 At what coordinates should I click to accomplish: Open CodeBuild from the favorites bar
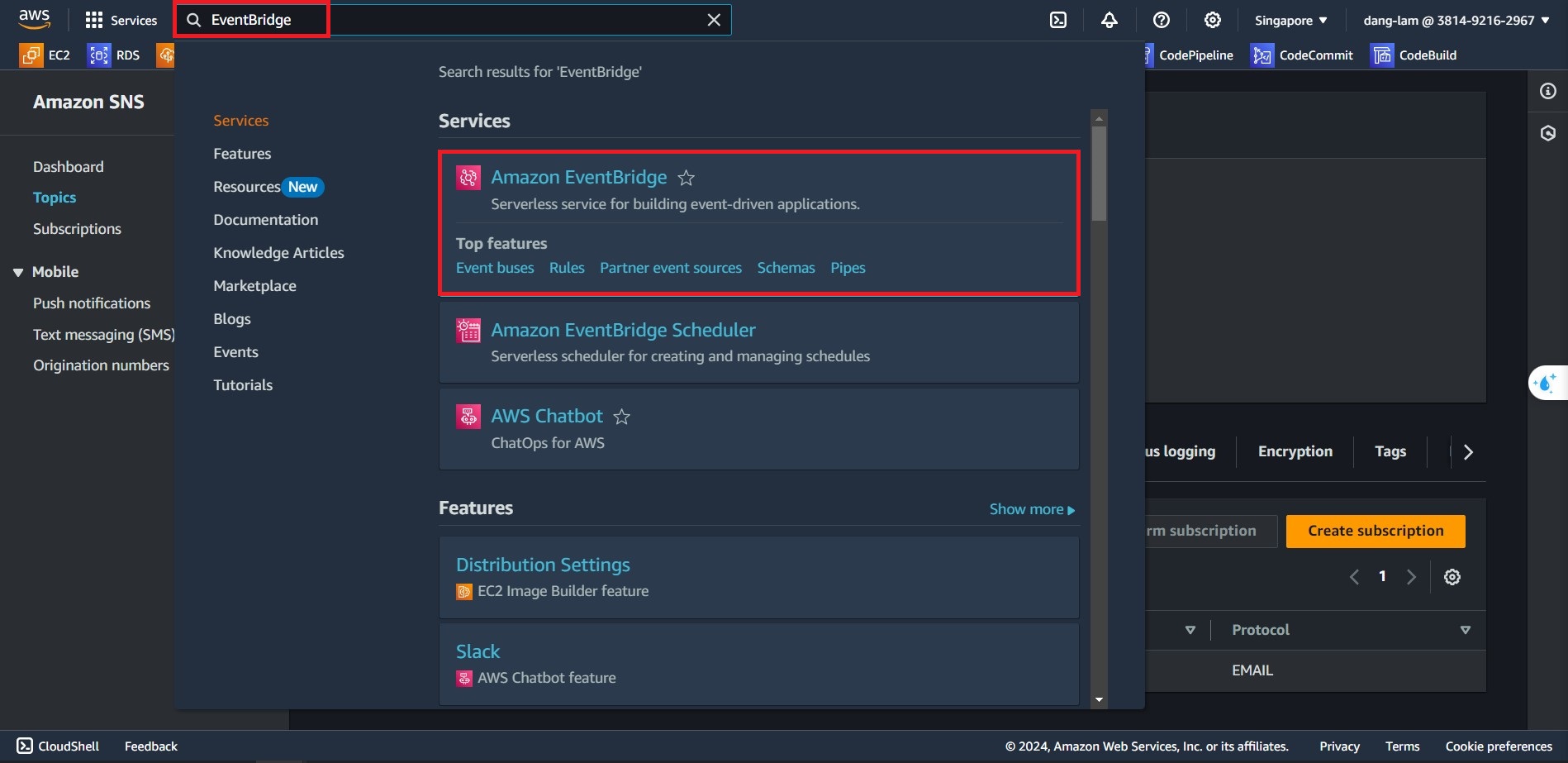pos(1414,55)
